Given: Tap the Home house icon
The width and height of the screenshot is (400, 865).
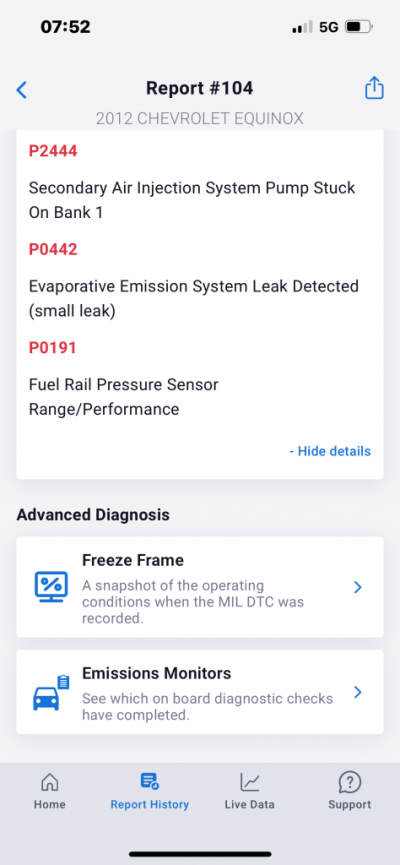Looking at the screenshot, I should click(x=50, y=782).
